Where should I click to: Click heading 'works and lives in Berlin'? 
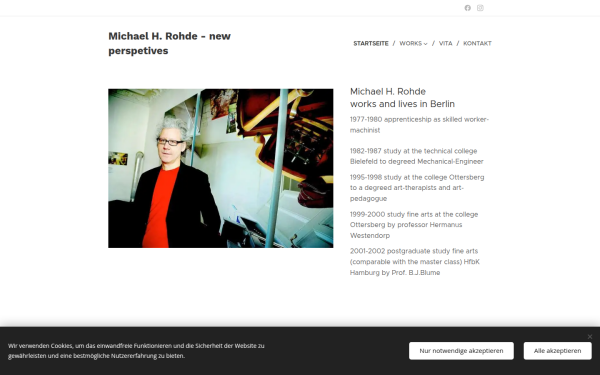pos(402,104)
